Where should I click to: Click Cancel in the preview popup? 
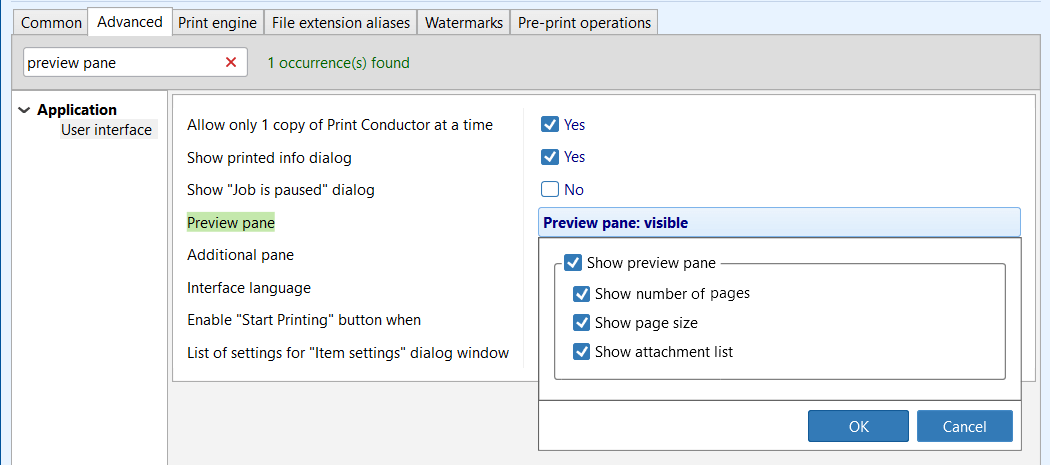pos(964,426)
